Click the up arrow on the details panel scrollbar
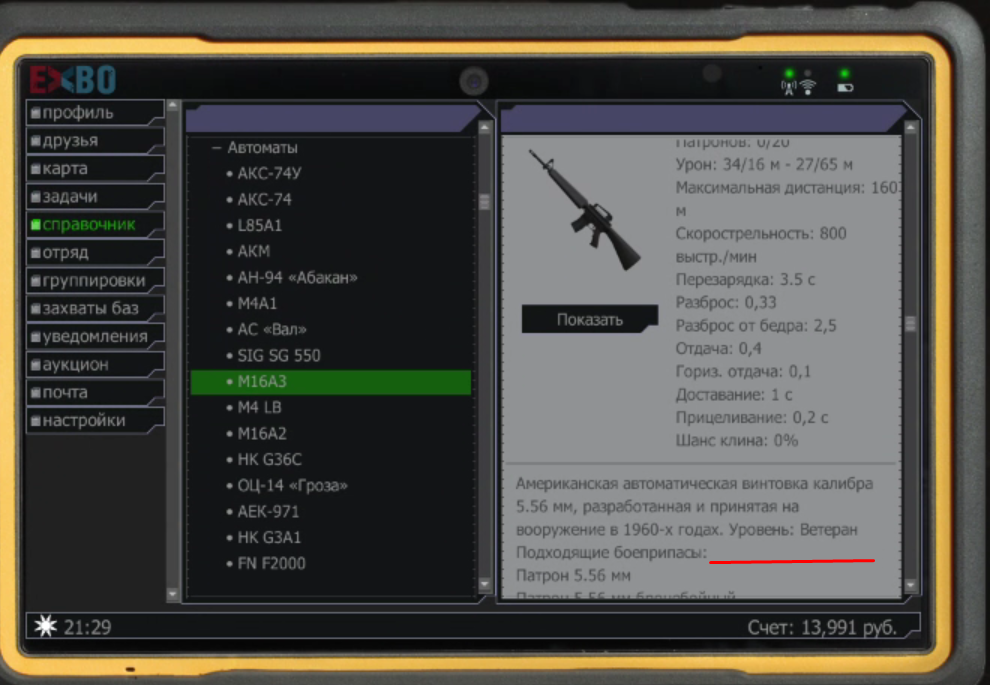The height and width of the screenshot is (685, 990). click(910, 128)
